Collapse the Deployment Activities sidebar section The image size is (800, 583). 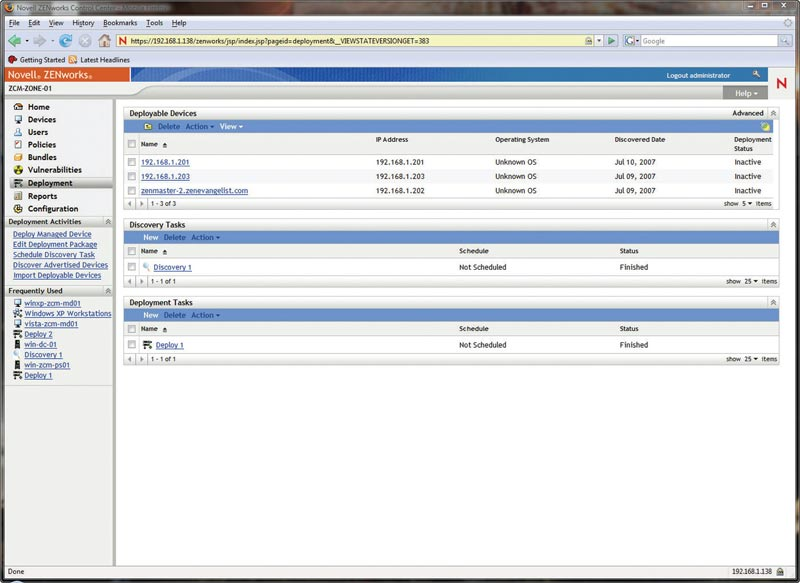coord(108,221)
